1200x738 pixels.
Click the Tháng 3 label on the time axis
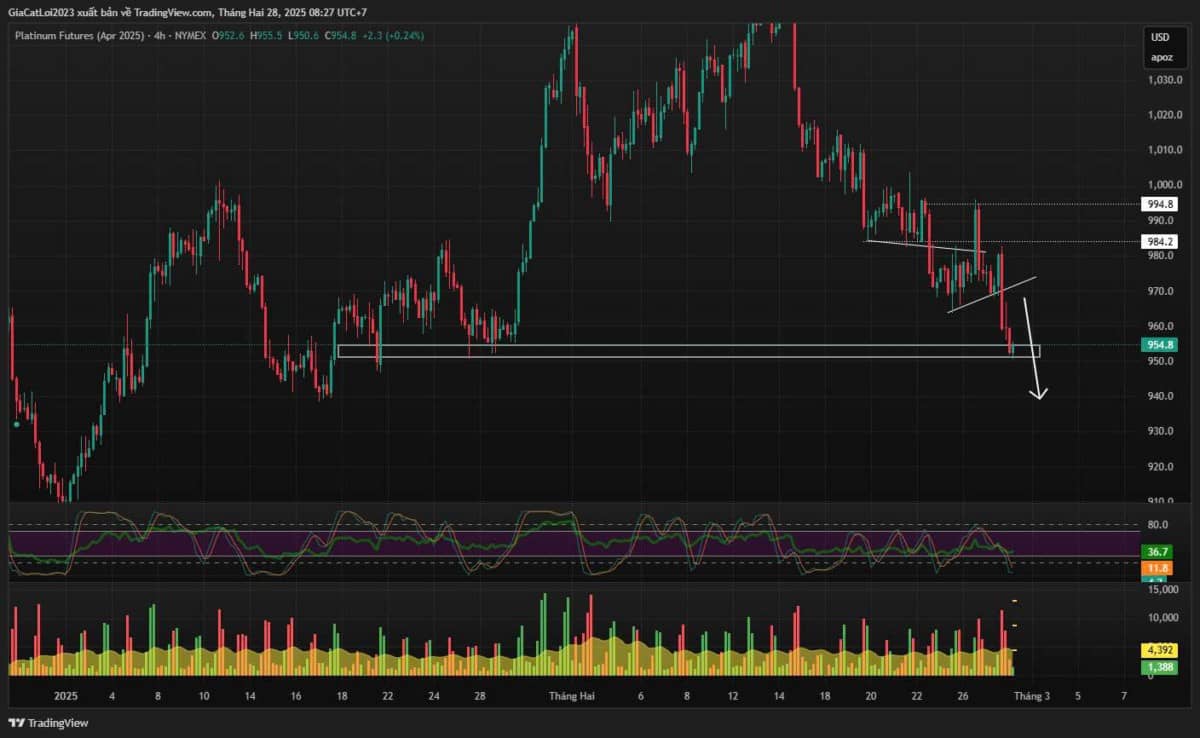click(x=1032, y=696)
